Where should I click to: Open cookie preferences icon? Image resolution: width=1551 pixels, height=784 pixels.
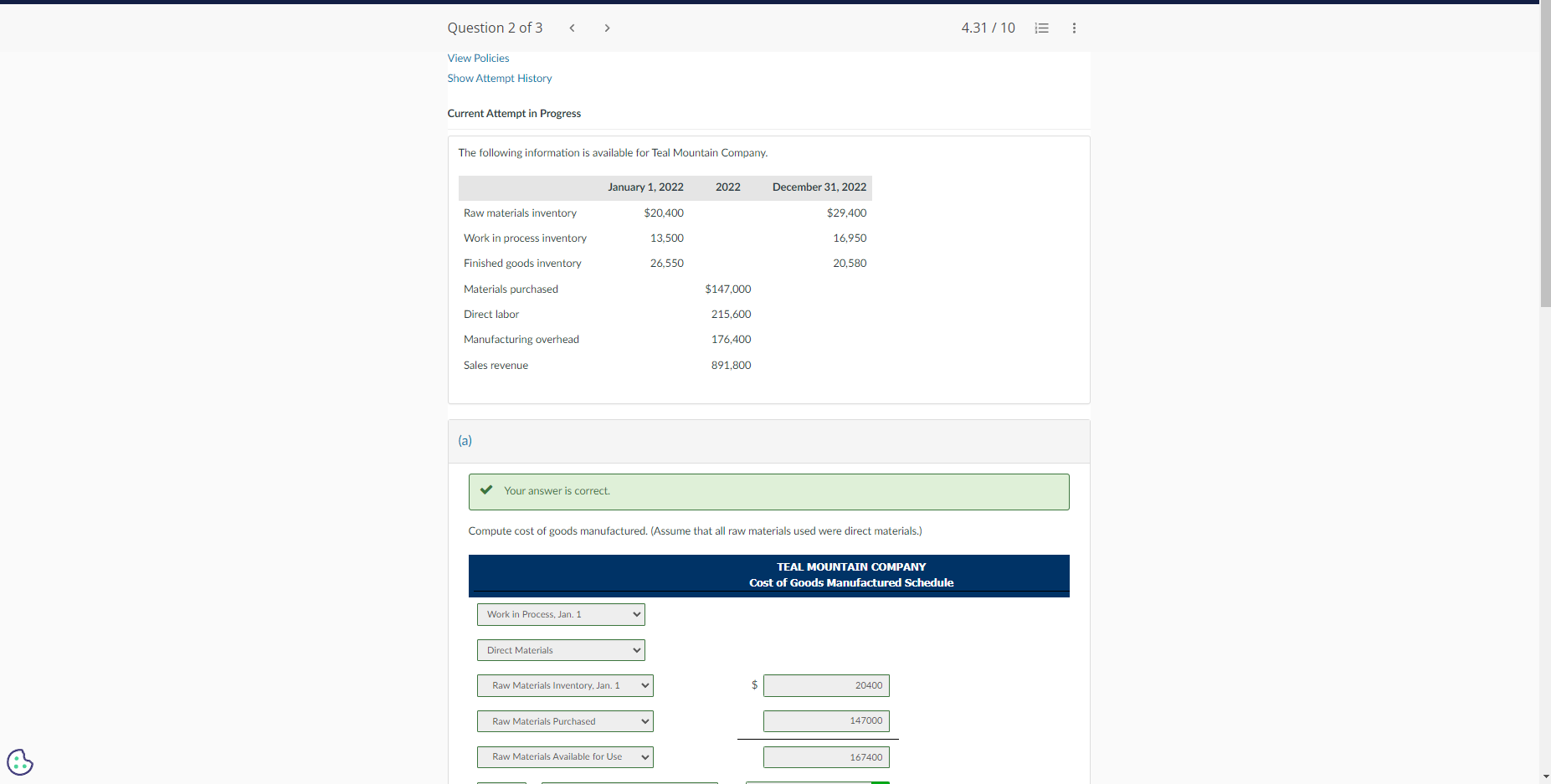[20, 762]
